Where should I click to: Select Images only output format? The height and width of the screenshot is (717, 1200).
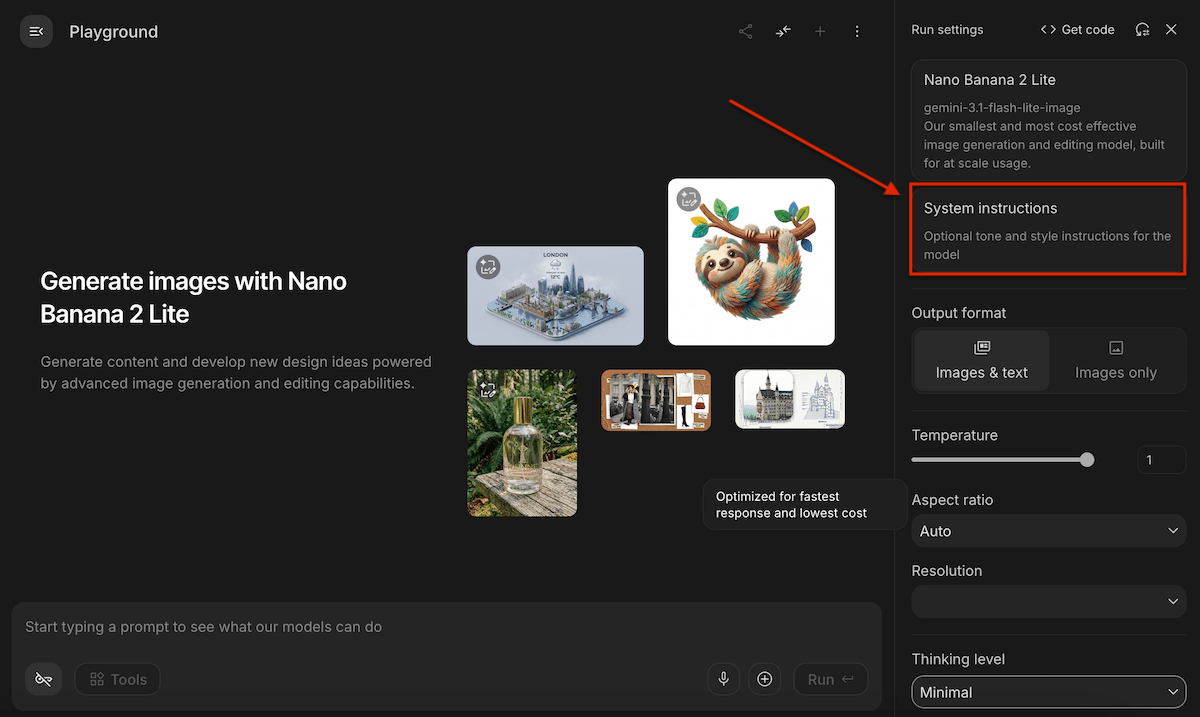(x=1116, y=360)
